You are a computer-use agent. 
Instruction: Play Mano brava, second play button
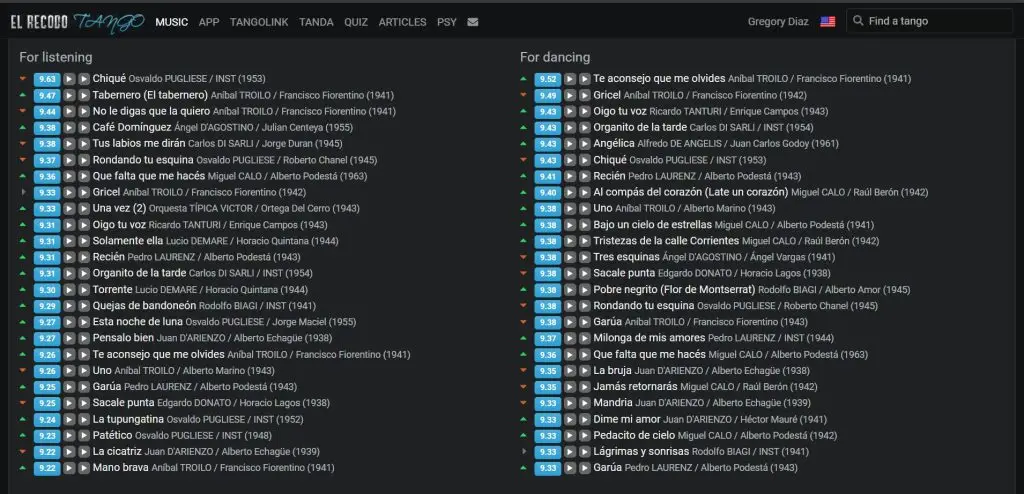click(84, 469)
